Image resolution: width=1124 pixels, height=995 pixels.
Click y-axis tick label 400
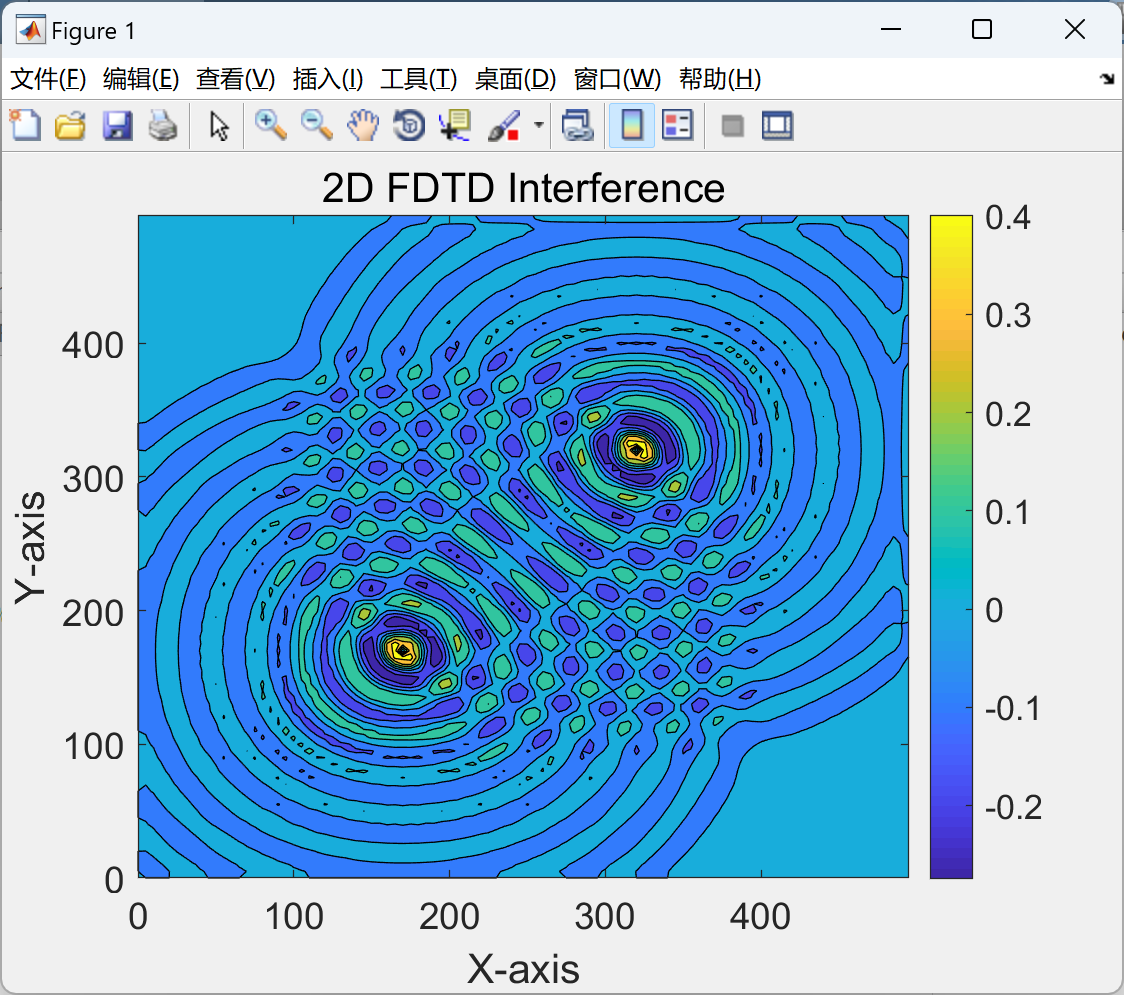pos(92,345)
